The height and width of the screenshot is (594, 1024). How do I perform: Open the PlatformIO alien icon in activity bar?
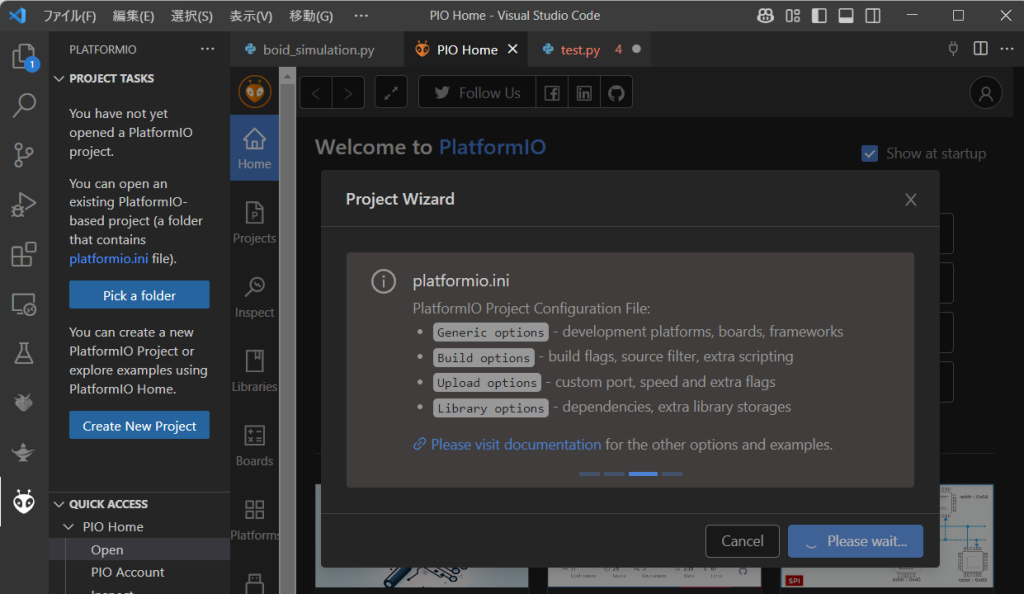coord(24,502)
